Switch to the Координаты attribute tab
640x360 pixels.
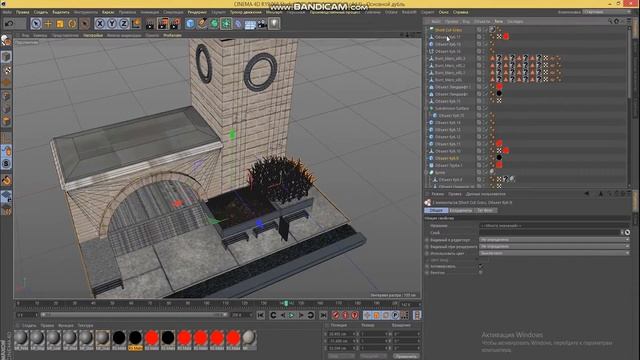[x=461, y=210]
